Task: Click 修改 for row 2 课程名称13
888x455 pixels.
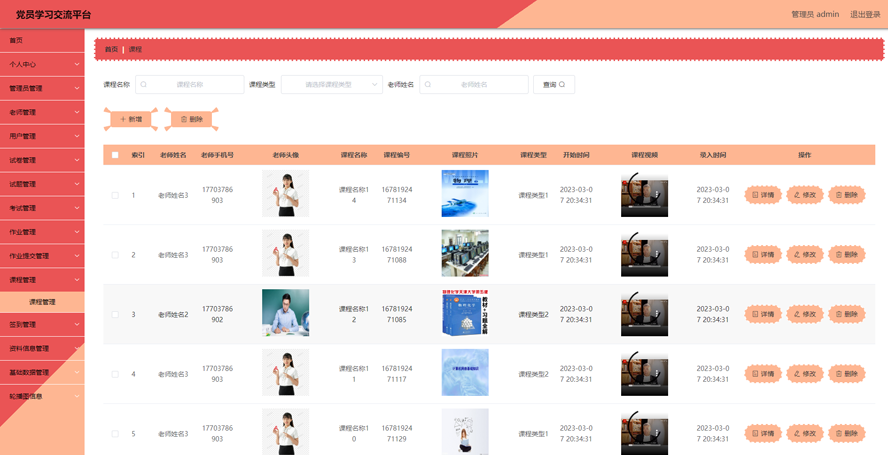Action: click(805, 254)
